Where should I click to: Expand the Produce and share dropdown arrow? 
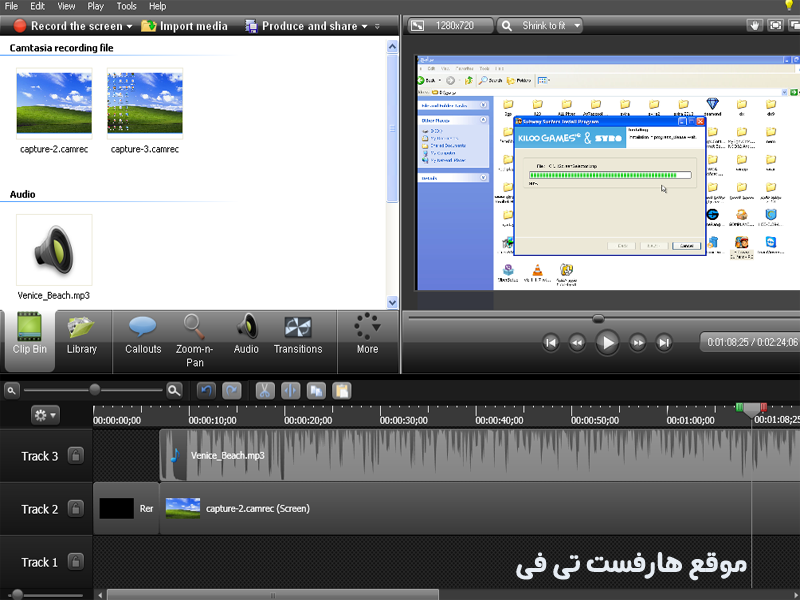tap(364, 26)
